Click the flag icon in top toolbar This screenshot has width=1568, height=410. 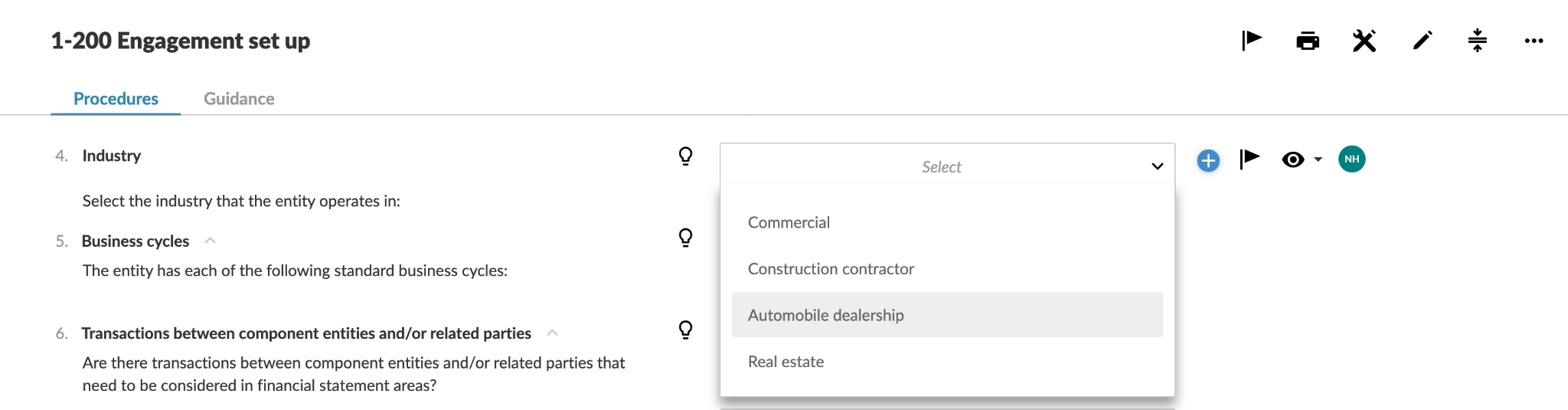1252,41
